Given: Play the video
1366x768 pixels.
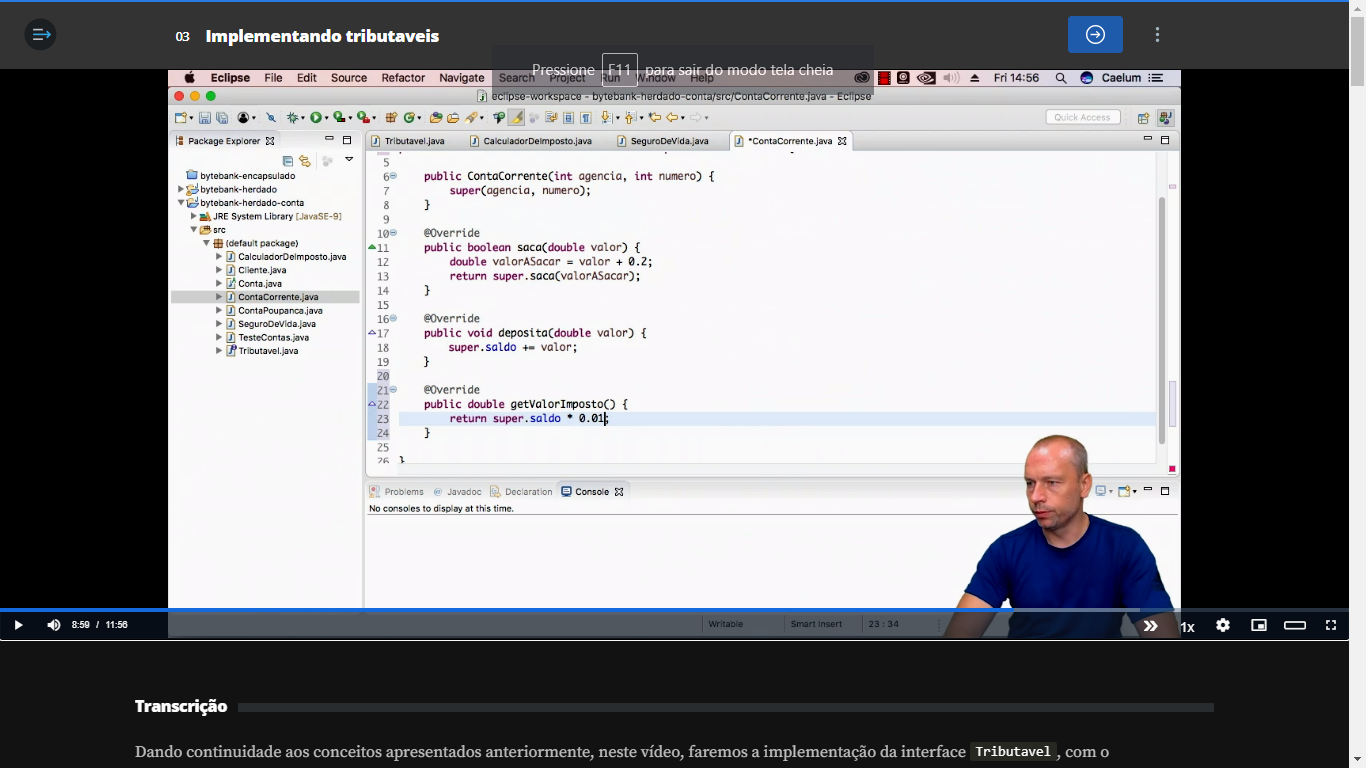Looking at the screenshot, I should (18, 625).
